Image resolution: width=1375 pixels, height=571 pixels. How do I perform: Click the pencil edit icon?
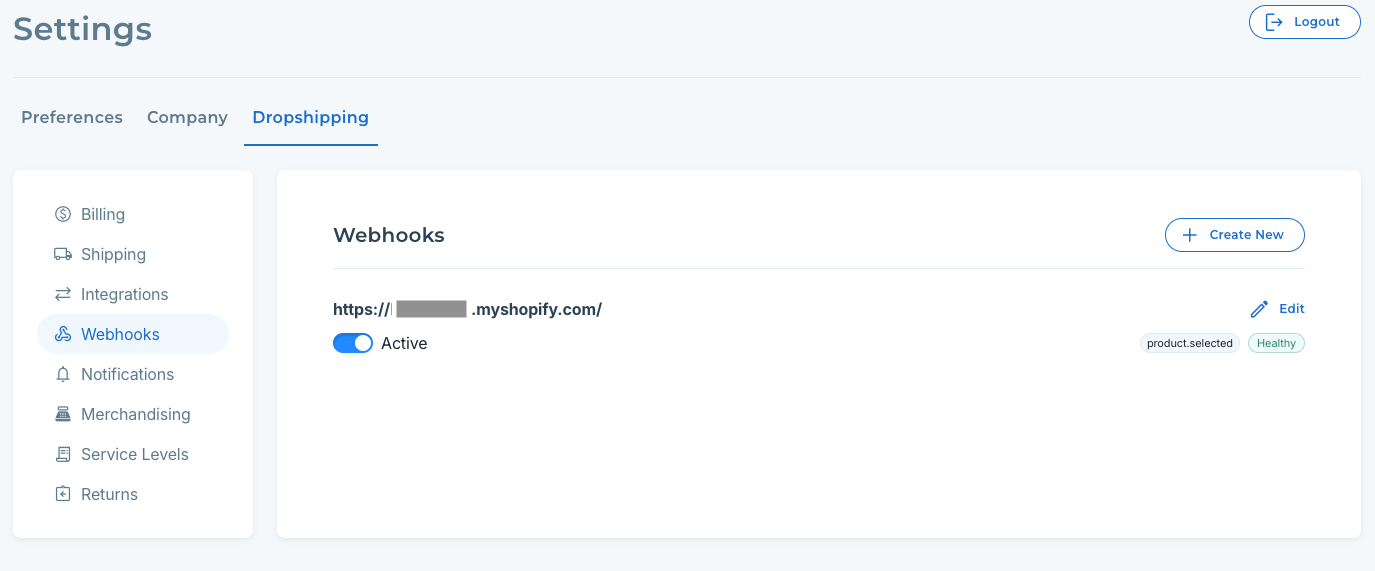tap(1259, 309)
